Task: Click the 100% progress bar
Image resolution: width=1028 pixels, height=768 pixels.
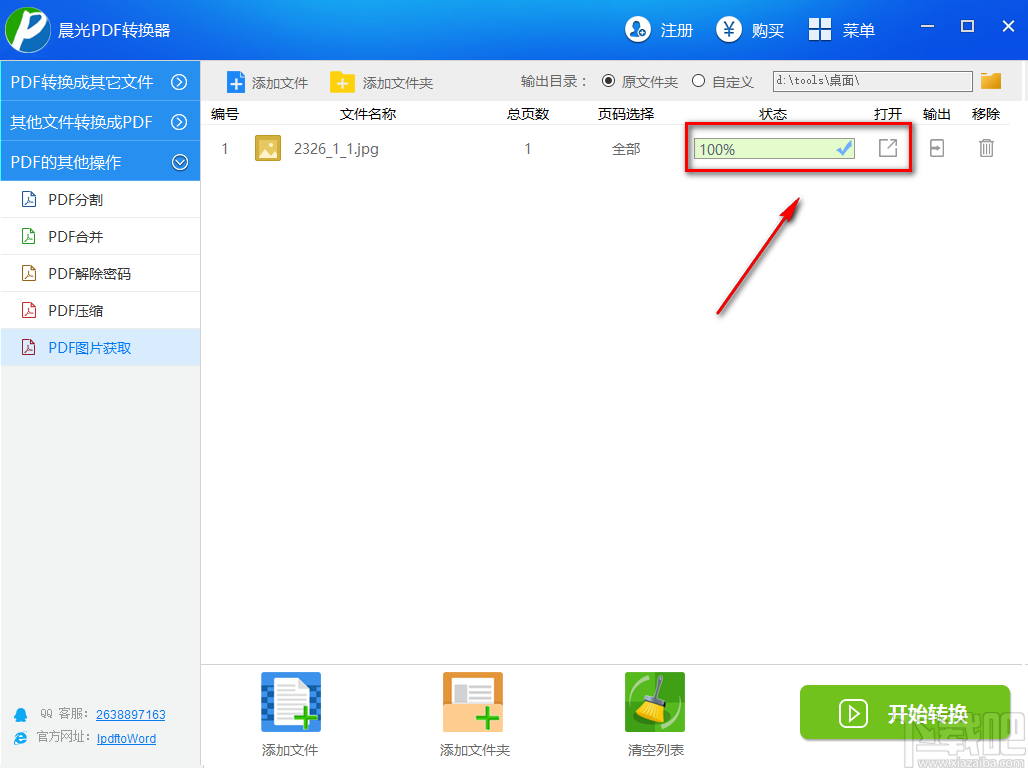Action: pyautogui.click(x=772, y=148)
